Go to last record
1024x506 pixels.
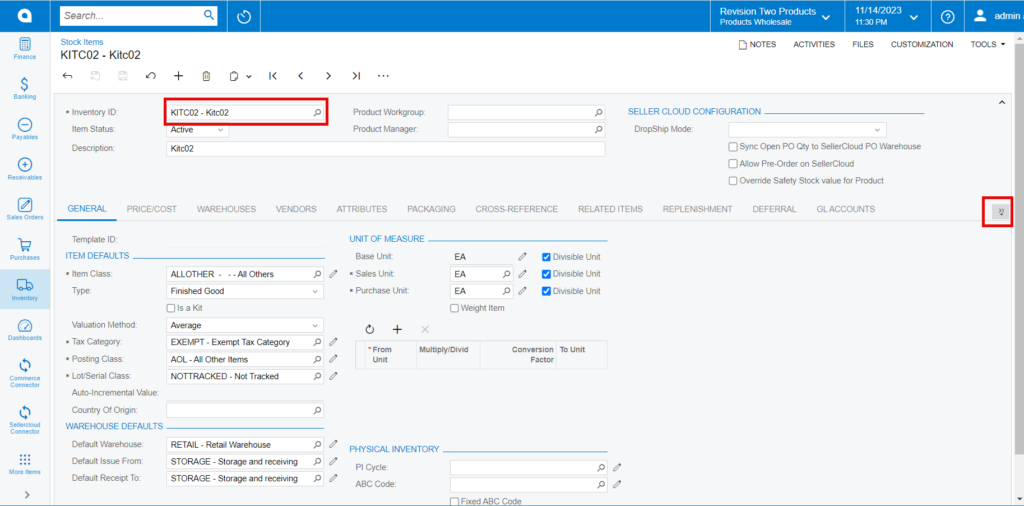(356, 76)
